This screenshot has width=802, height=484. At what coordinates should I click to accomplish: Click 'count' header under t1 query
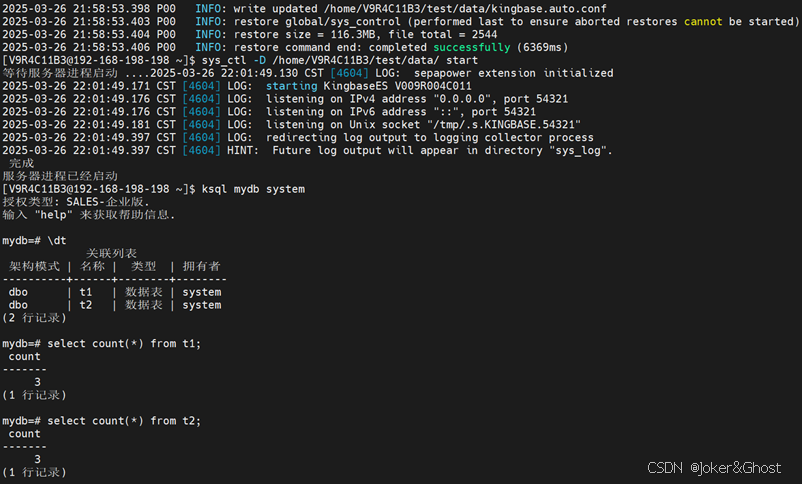tap(25, 357)
